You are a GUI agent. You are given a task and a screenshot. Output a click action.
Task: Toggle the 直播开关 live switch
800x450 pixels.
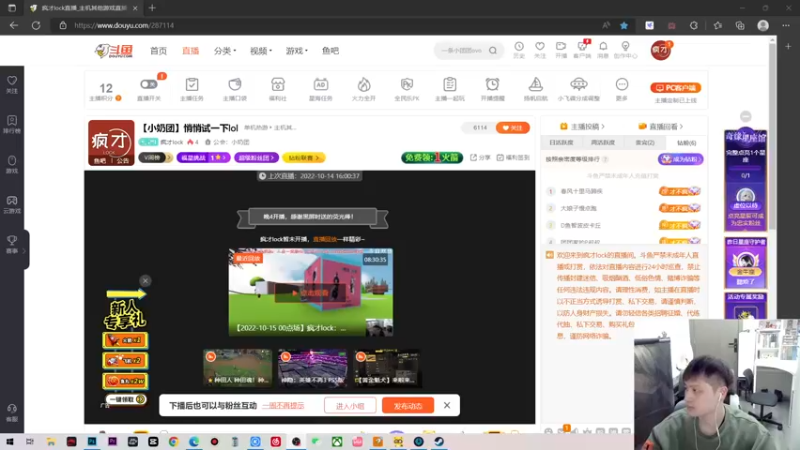point(148,84)
